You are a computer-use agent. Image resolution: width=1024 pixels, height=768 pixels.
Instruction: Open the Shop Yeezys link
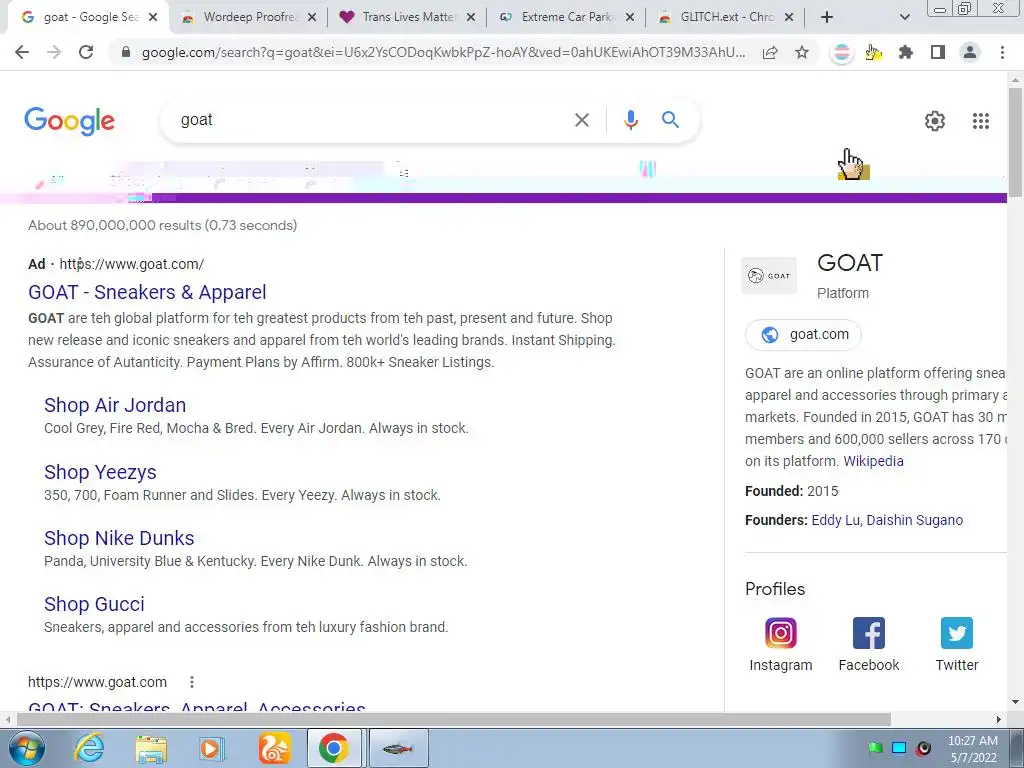[x=100, y=472]
